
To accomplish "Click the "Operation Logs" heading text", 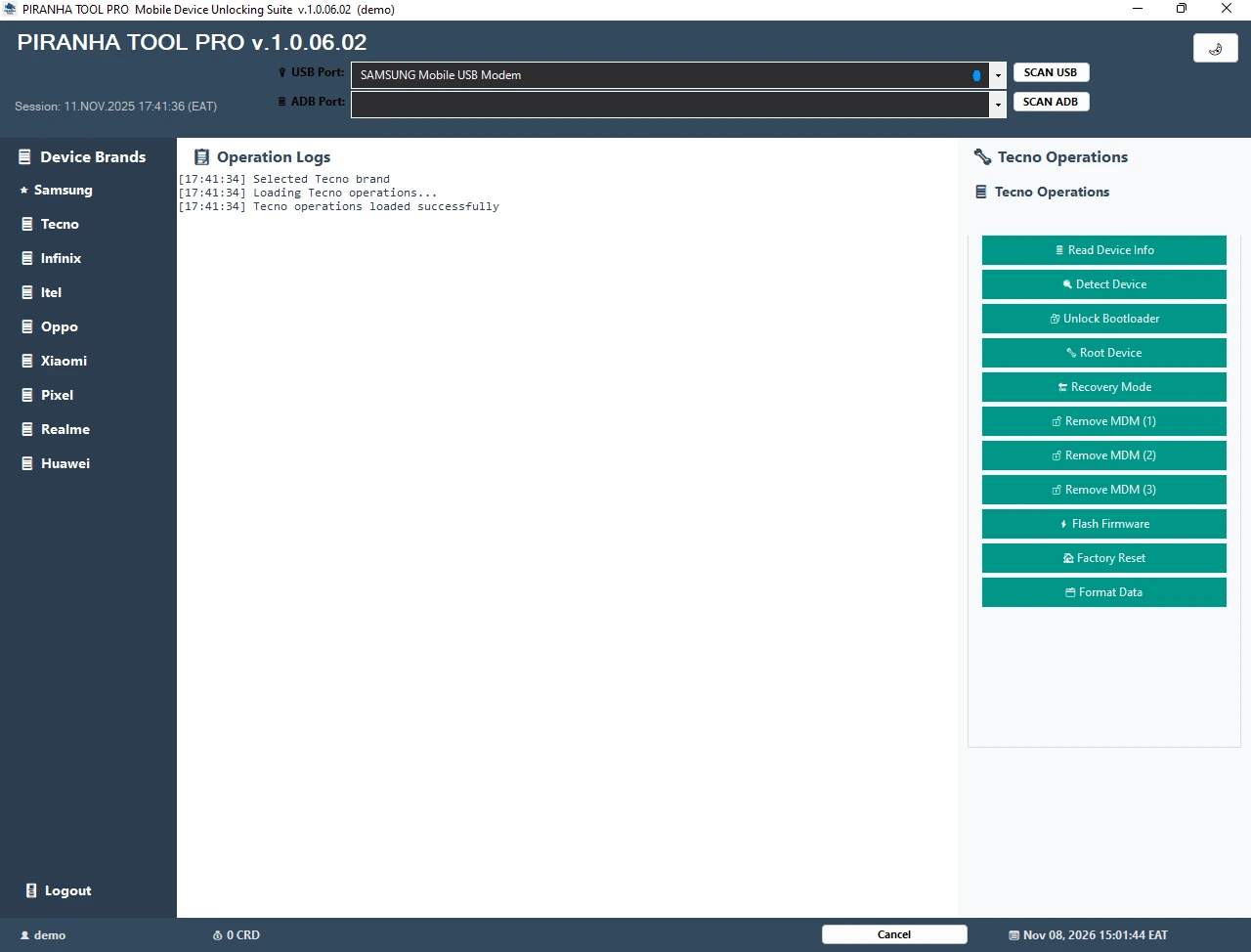I will (x=274, y=157).
